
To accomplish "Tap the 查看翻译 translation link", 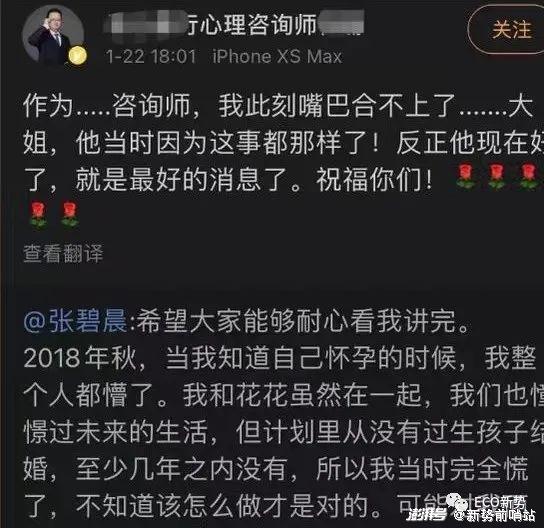I will coord(63,253).
